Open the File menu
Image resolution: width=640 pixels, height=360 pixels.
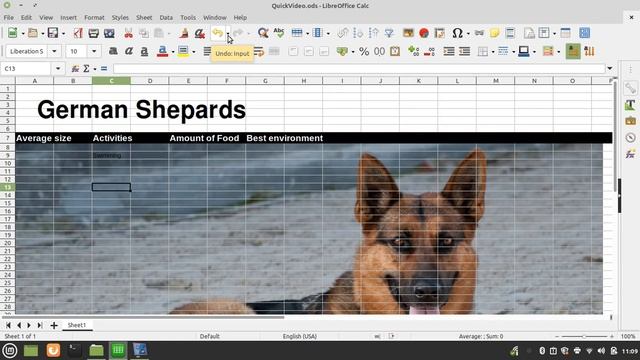[9, 18]
